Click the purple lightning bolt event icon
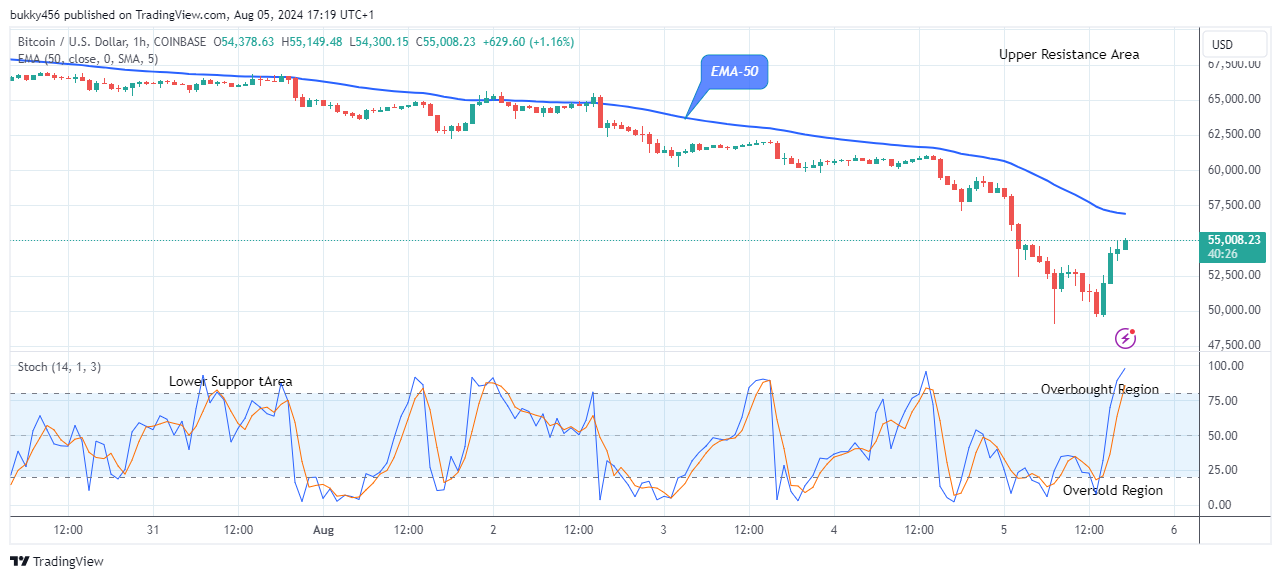 coord(1126,338)
